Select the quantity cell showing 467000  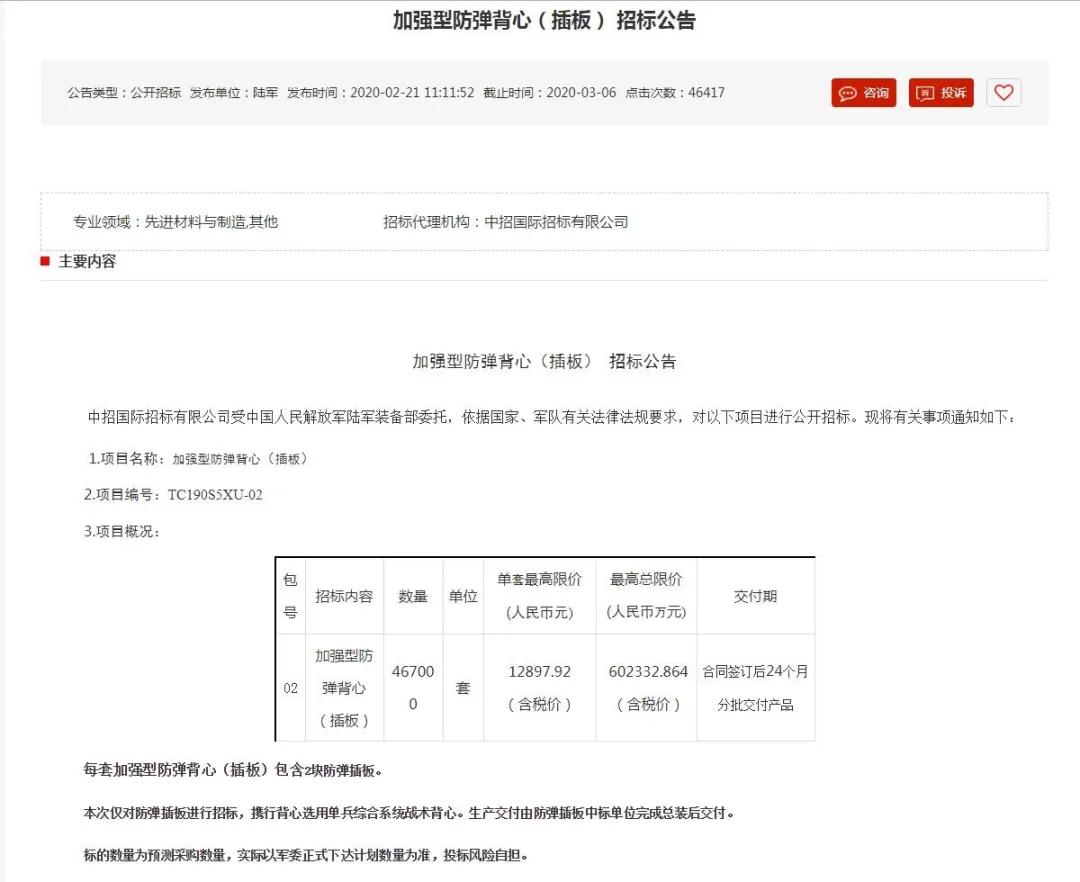pyautogui.click(x=414, y=680)
